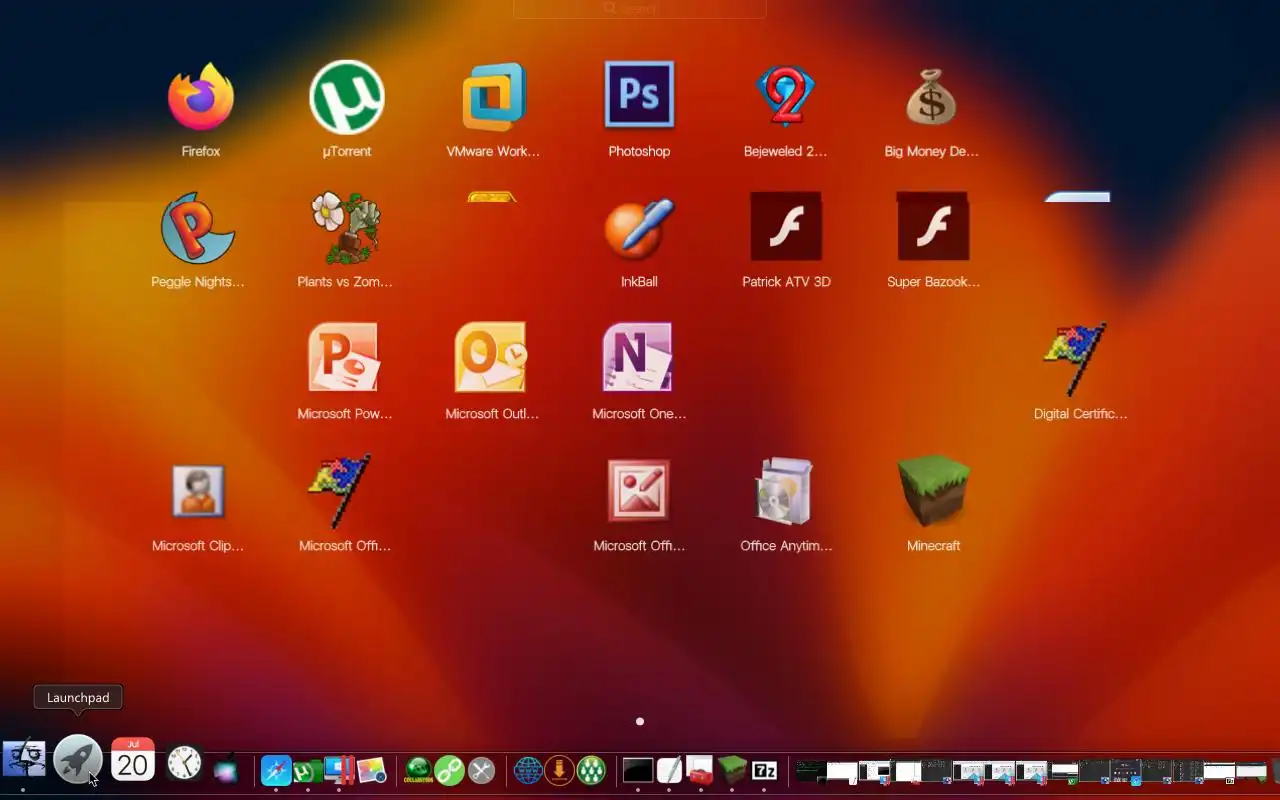Open the Minecraft block in the Dock
Image resolution: width=1280 pixels, height=800 pixels.
pos(732,770)
